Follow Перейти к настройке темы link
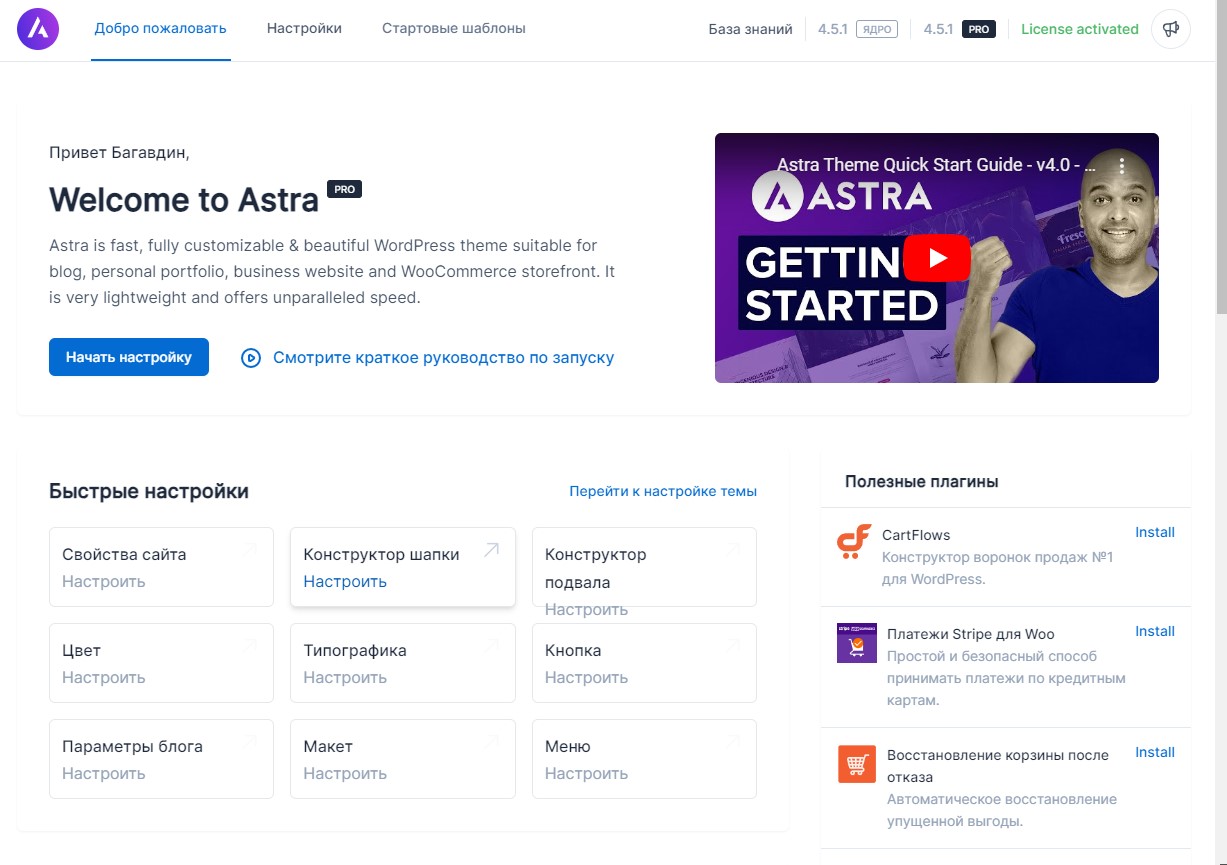The image size is (1227, 865). (662, 491)
